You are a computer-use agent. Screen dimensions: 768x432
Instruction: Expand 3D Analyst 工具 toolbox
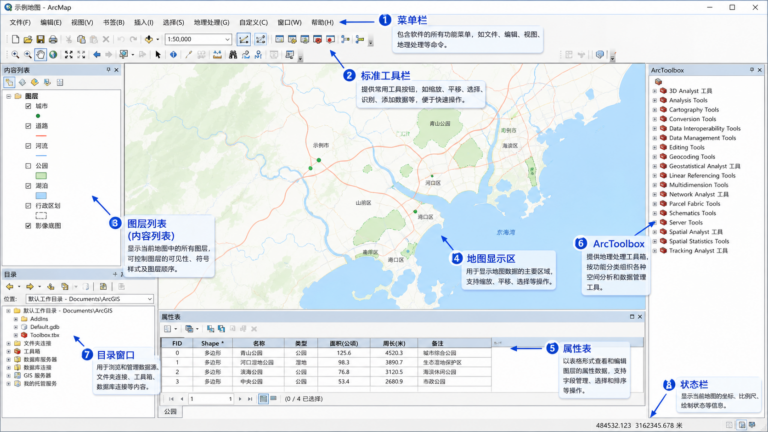pos(655,91)
